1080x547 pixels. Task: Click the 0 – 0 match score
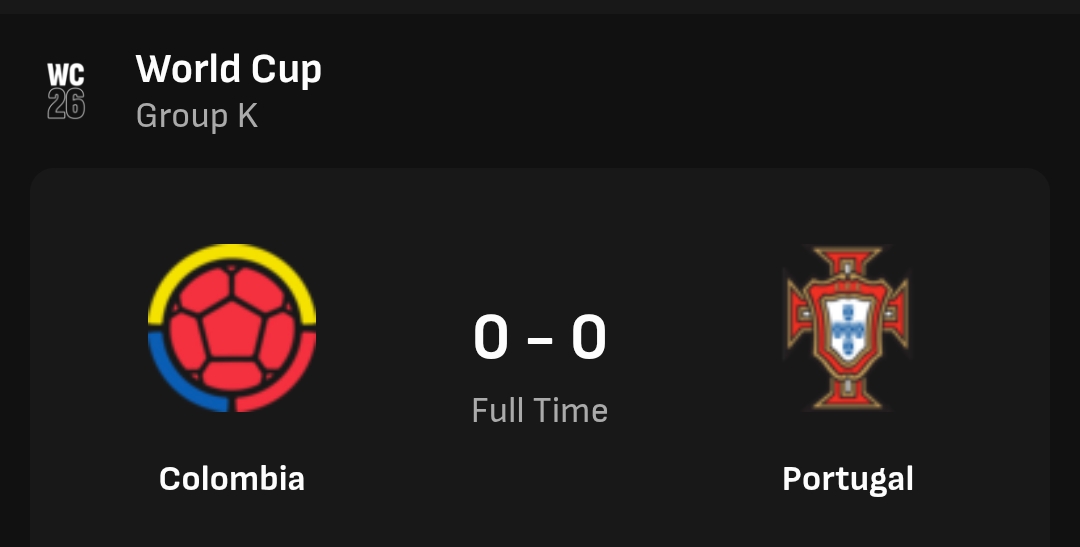point(540,338)
